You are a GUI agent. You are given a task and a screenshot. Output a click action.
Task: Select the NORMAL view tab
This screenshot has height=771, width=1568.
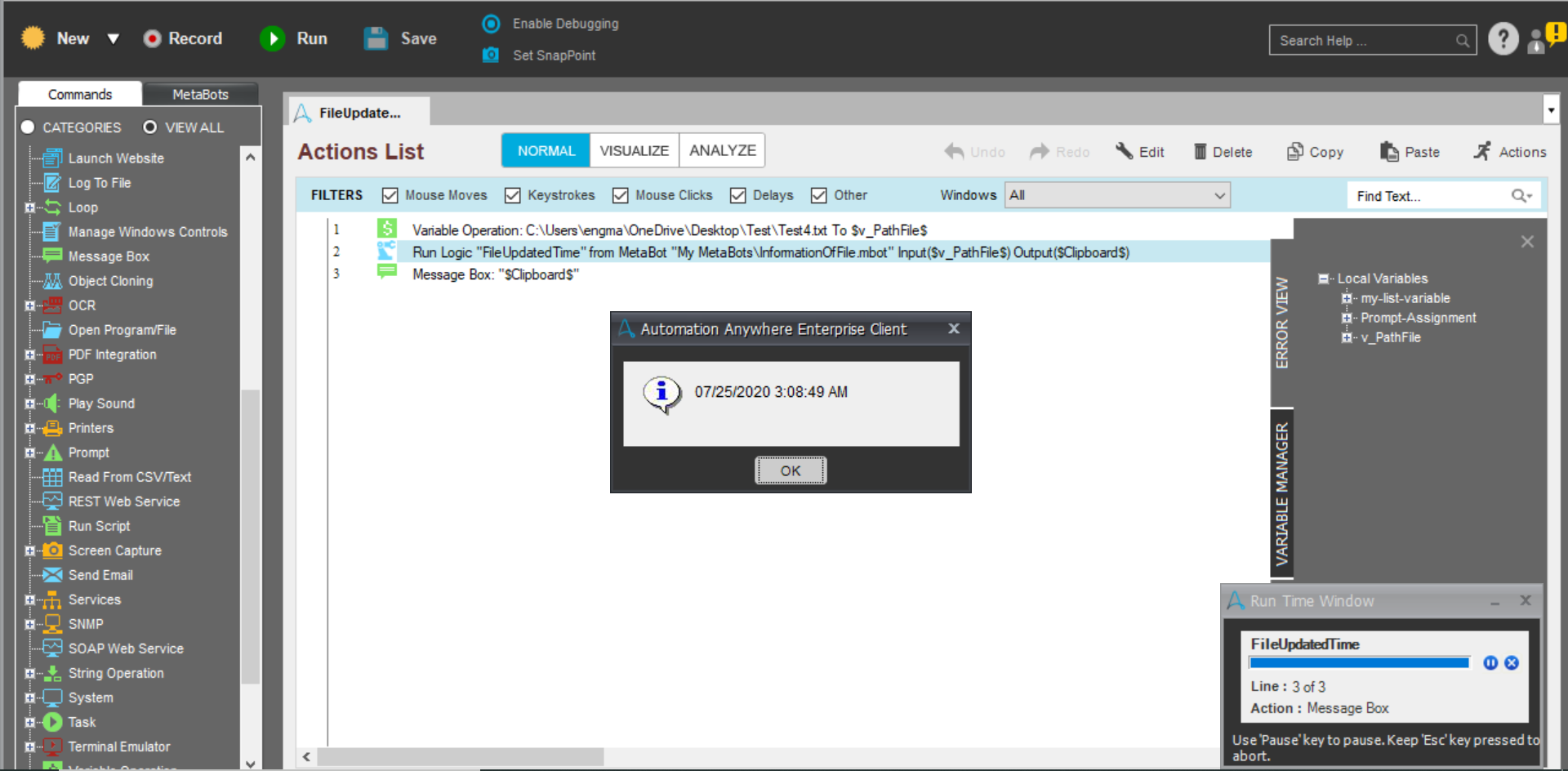tap(546, 150)
